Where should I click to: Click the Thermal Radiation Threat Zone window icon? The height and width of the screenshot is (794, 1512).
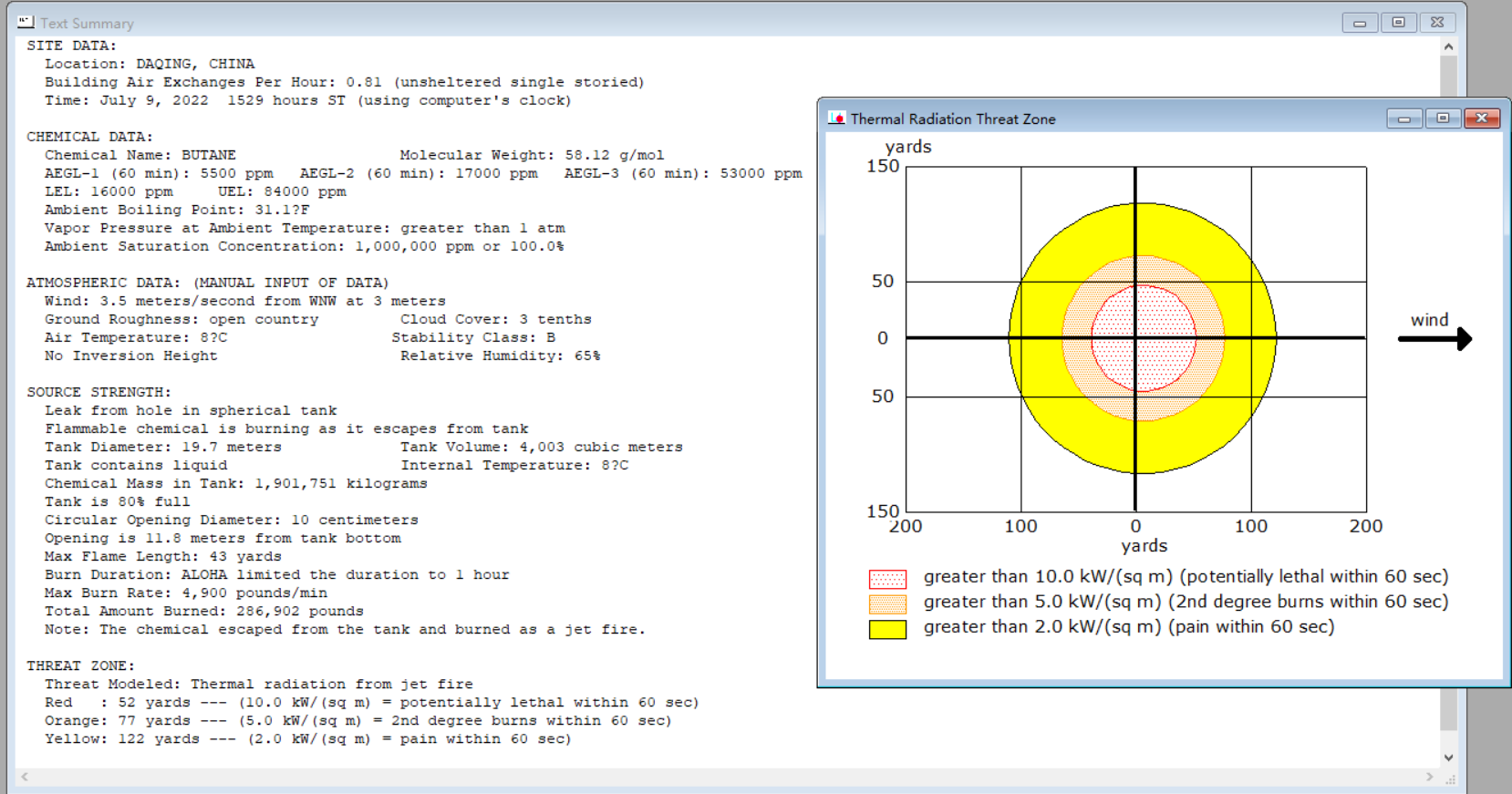pyautogui.click(x=836, y=119)
